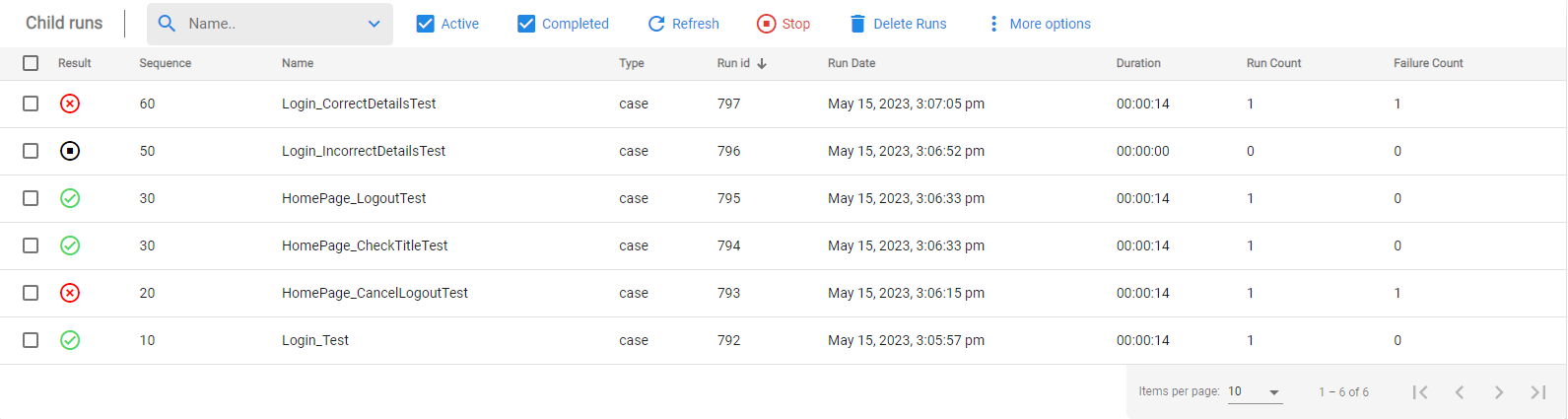Open the More options menu
1568x419 pixels.
click(x=1039, y=24)
